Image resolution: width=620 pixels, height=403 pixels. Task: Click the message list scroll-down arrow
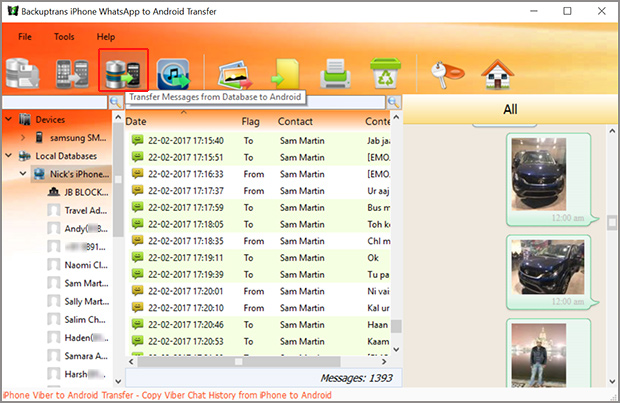[x=396, y=349]
